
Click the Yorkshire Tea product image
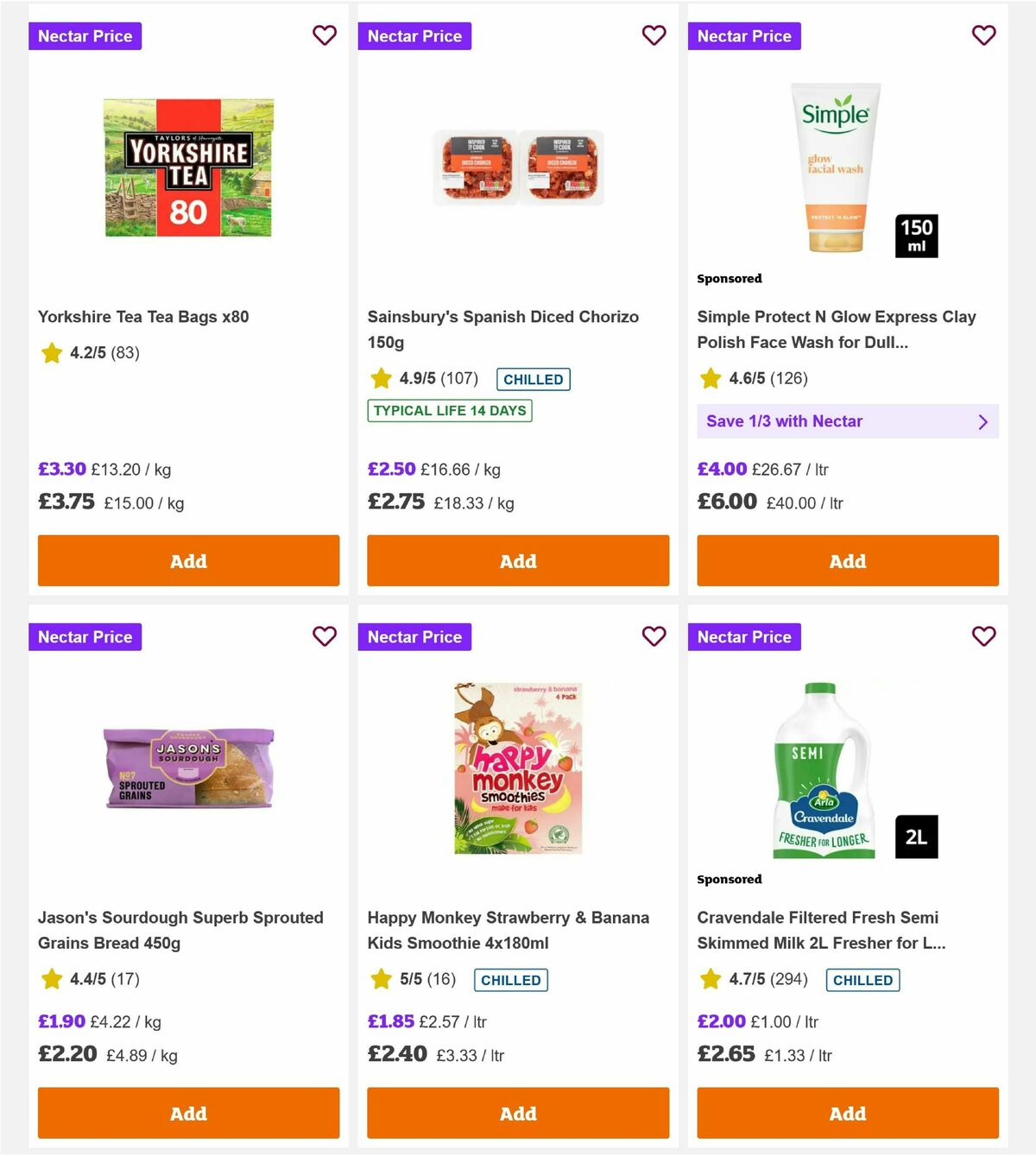tap(187, 167)
